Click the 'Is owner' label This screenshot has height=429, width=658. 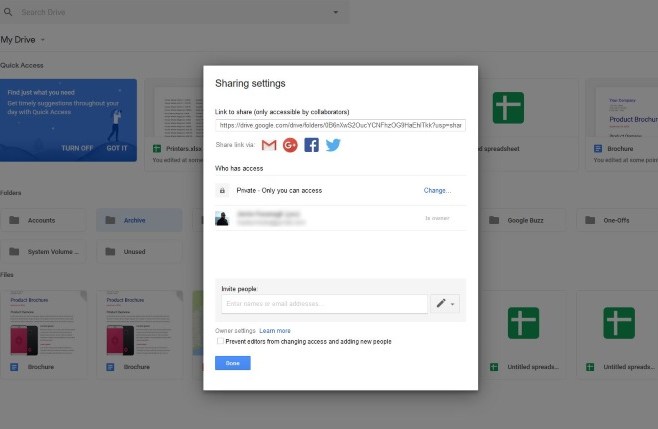pos(437,218)
